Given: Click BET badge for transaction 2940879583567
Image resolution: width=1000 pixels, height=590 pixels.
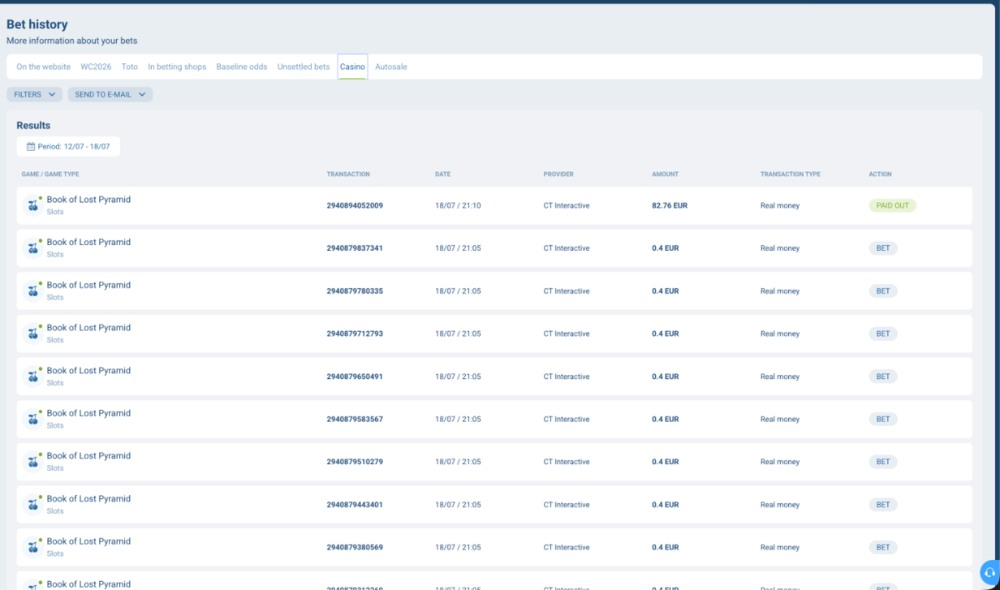Looking at the screenshot, I should pos(883,419).
